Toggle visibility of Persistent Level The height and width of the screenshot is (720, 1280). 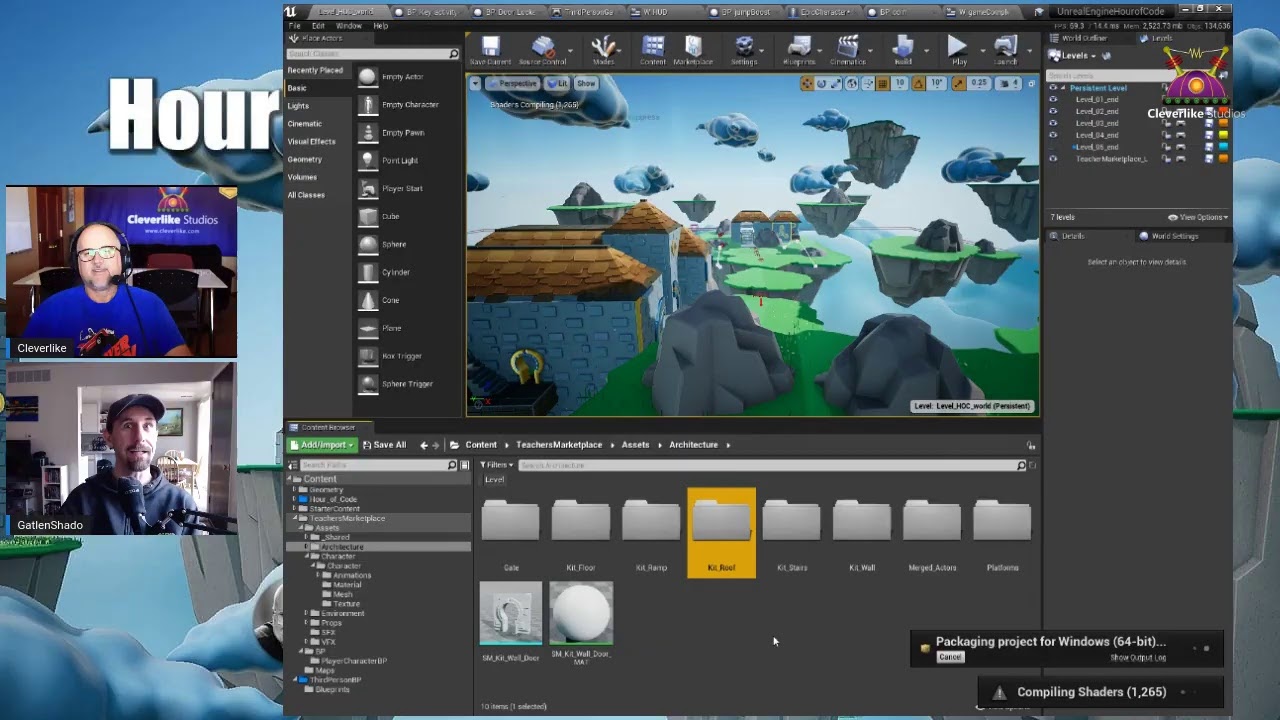(x=1052, y=88)
